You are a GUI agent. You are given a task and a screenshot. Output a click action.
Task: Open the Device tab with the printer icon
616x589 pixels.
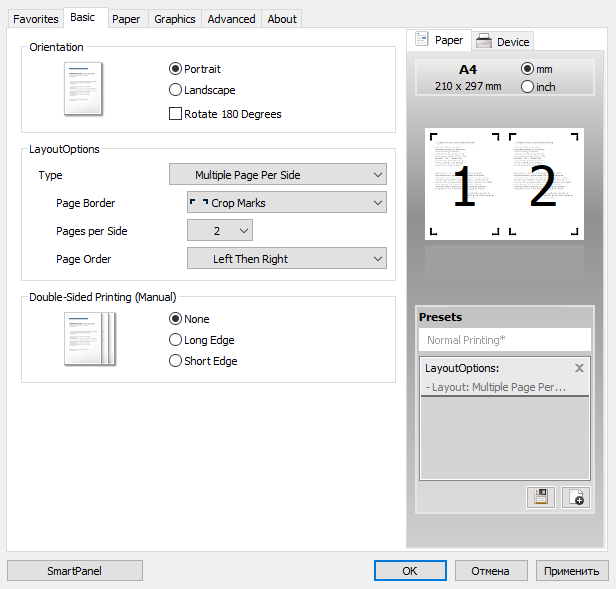click(x=502, y=41)
